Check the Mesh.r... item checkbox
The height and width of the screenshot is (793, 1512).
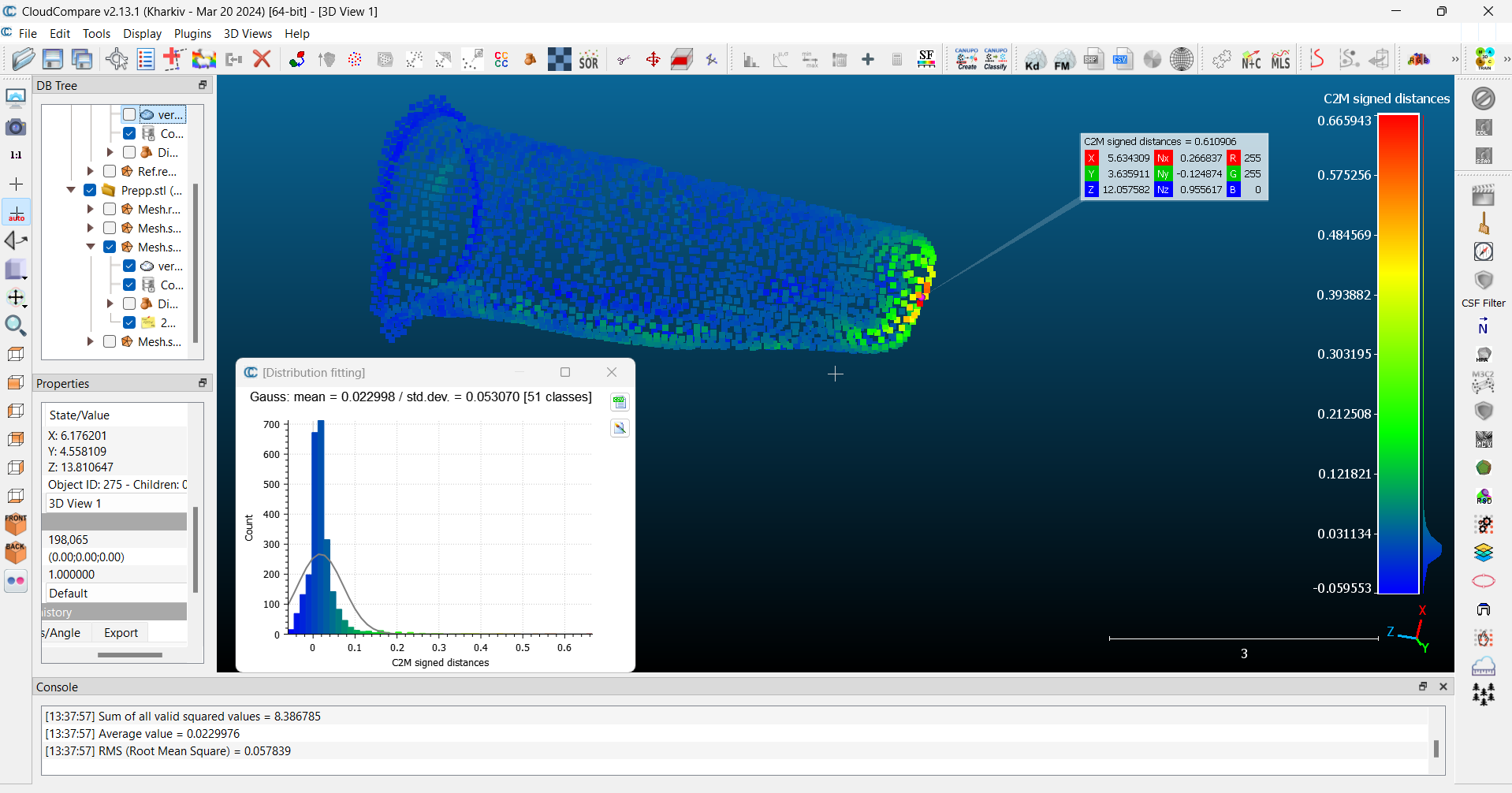tap(110, 209)
